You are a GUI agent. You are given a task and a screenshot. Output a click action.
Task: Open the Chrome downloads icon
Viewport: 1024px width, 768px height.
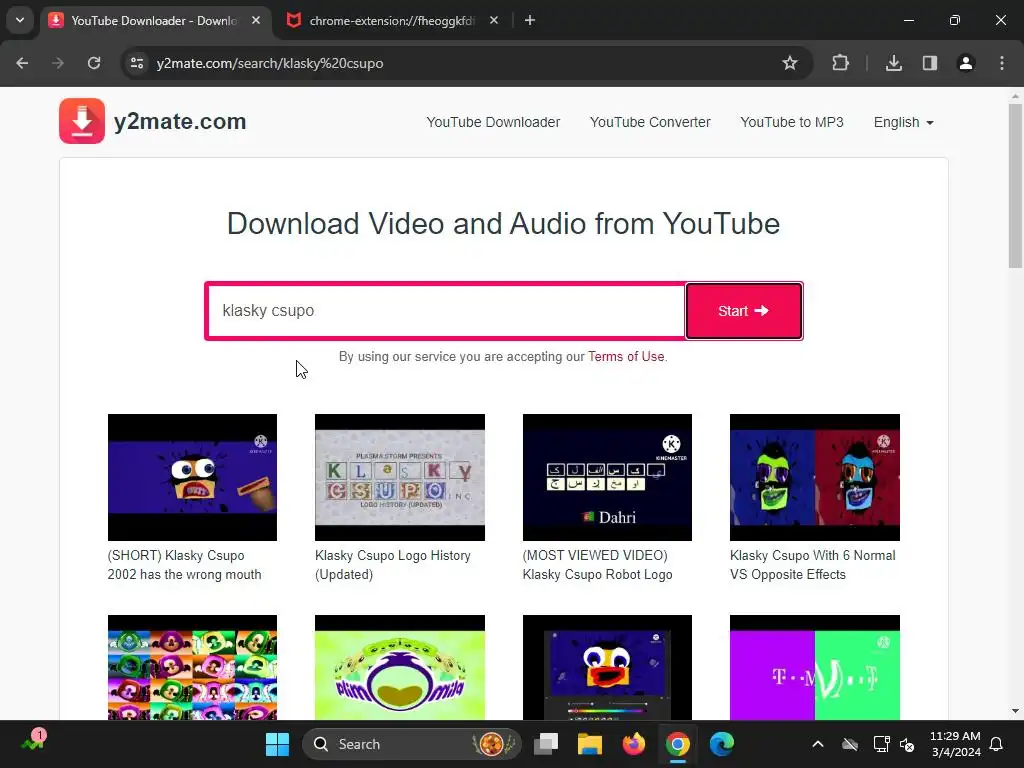pyautogui.click(x=894, y=63)
